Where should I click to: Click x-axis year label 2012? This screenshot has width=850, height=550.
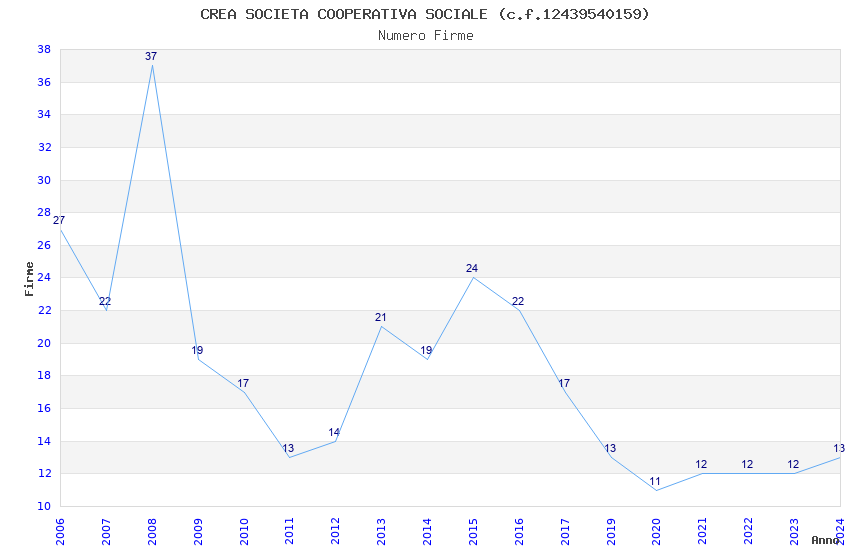(335, 531)
